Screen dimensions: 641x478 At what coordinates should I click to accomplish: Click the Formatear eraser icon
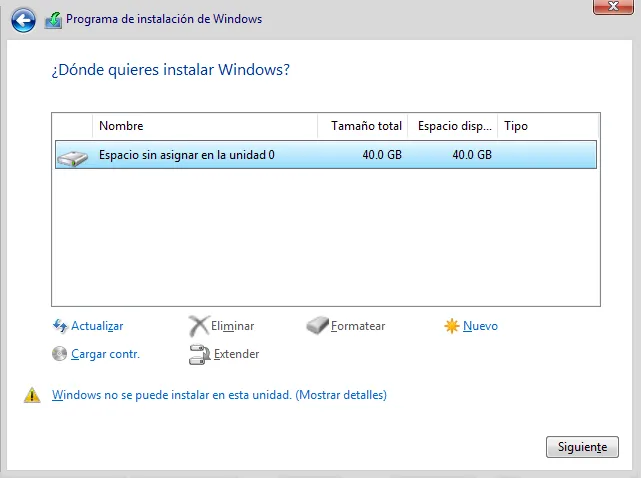tap(317, 325)
